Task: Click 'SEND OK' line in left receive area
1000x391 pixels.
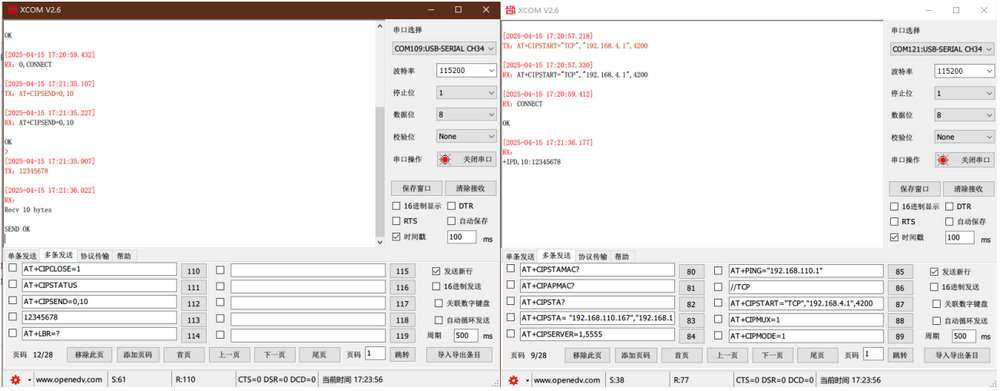Action: pyautogui.click(x=17, y=229)
